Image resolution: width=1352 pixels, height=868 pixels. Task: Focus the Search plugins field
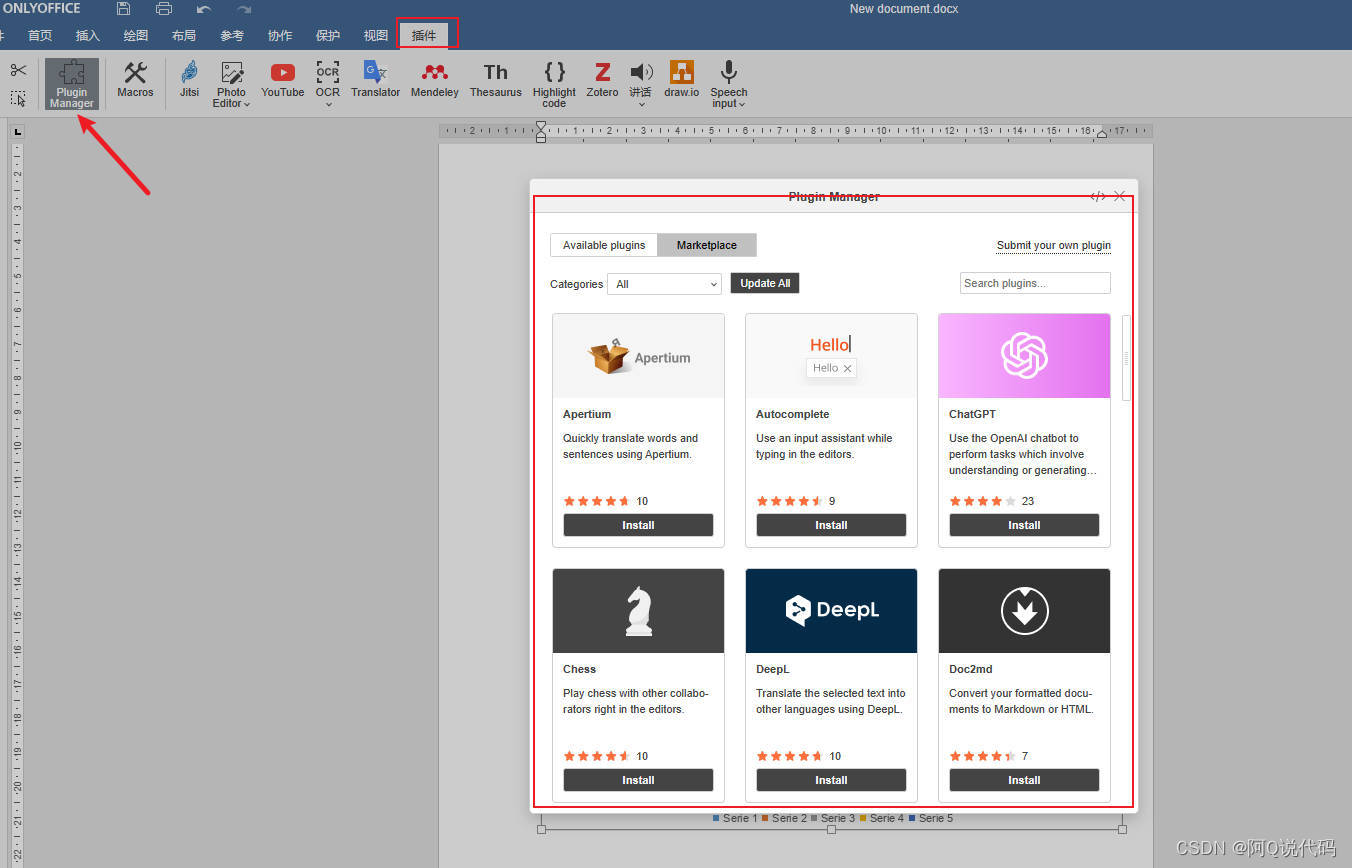click(x=1035, y=283)
